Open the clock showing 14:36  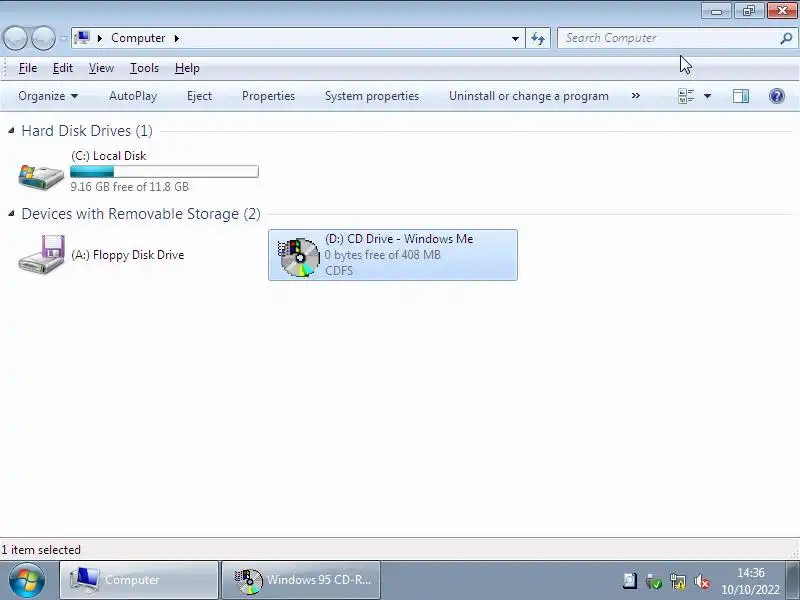(751, 581)
